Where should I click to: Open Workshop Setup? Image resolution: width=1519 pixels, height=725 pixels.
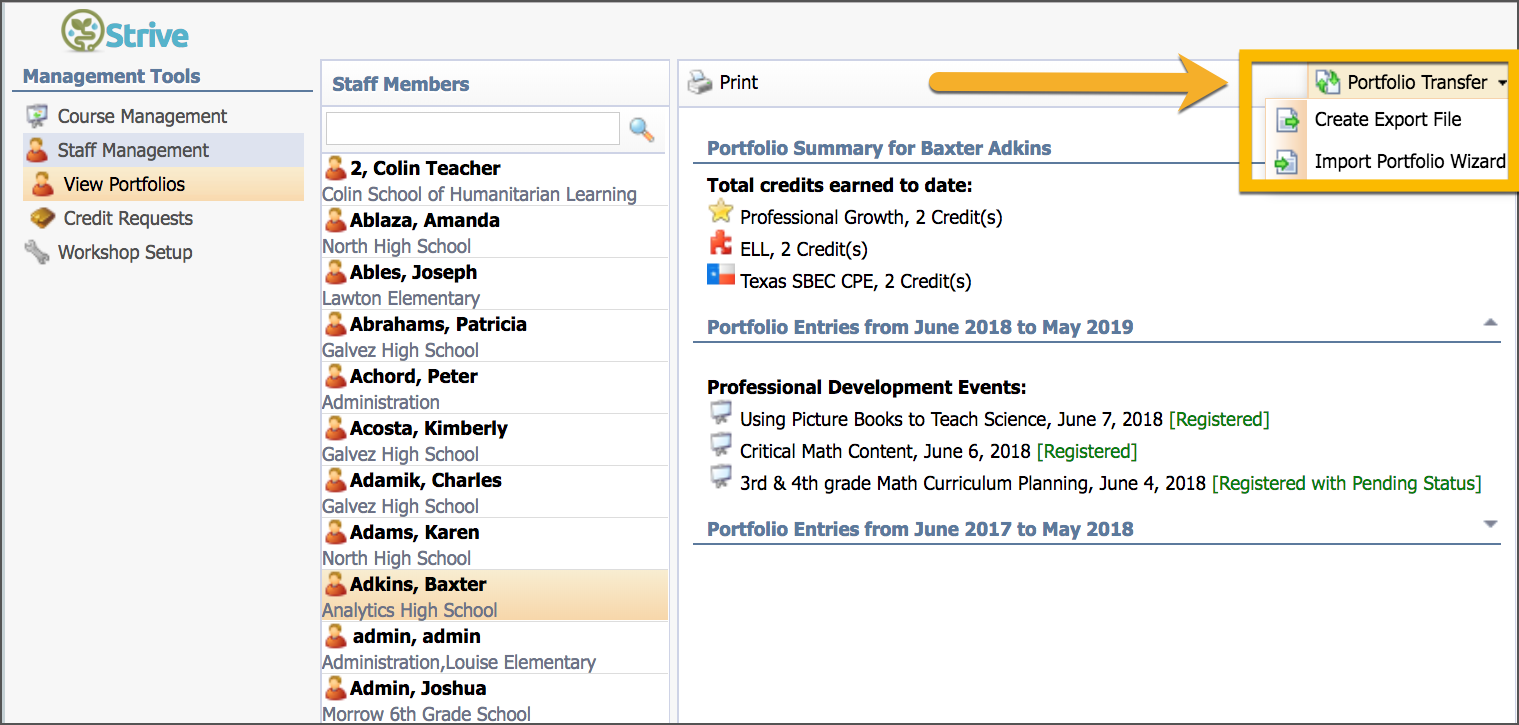(x=125, y=252)
